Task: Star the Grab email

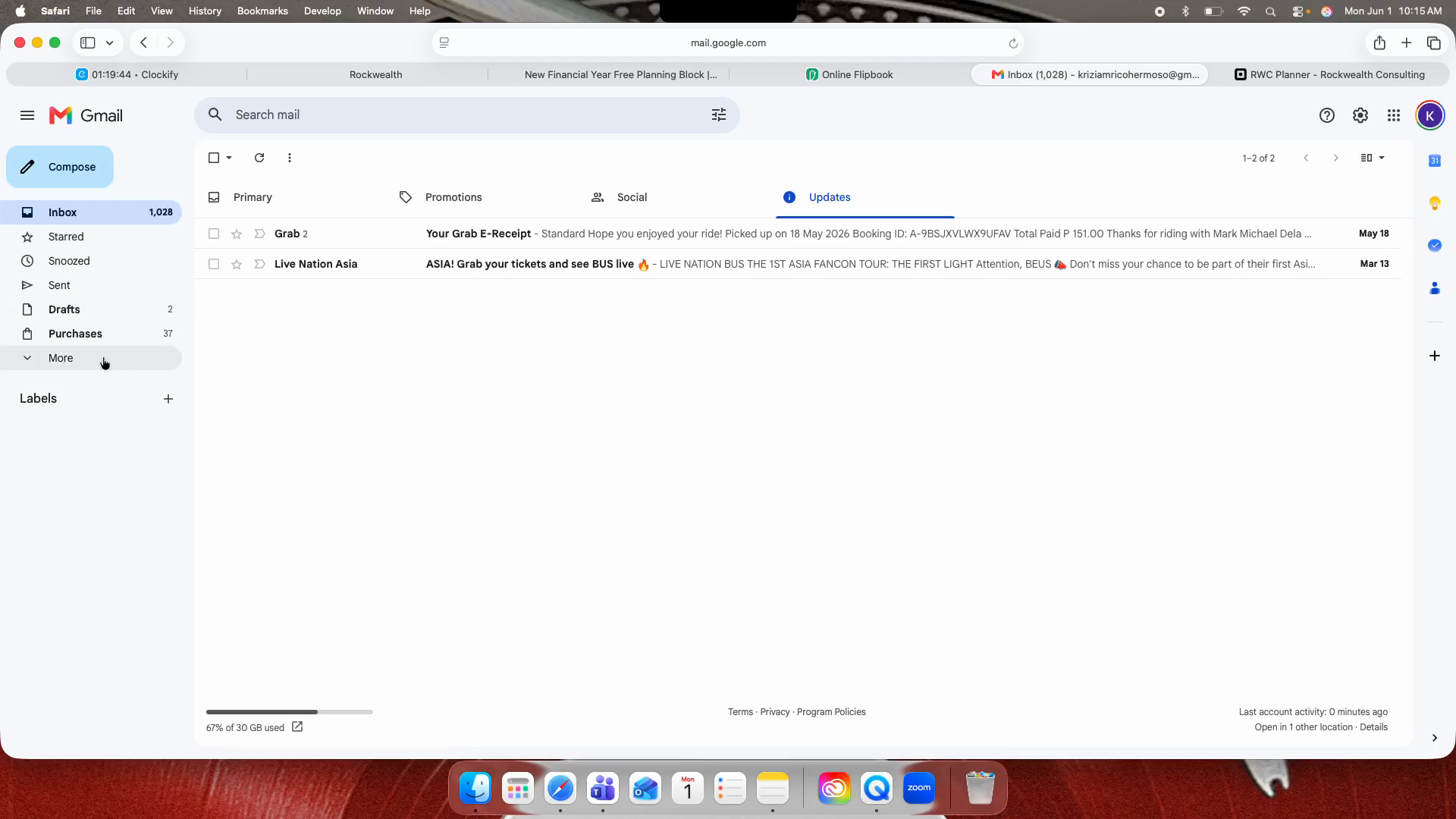Action: 237,234
